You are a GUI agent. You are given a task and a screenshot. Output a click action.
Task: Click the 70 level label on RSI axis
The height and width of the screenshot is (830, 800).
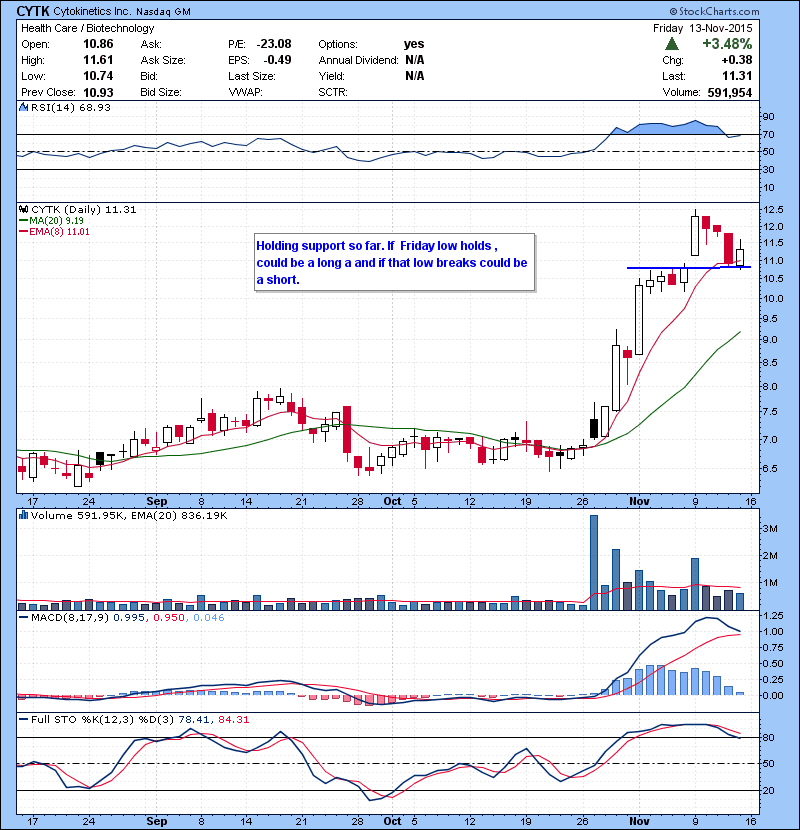point(768,134)
